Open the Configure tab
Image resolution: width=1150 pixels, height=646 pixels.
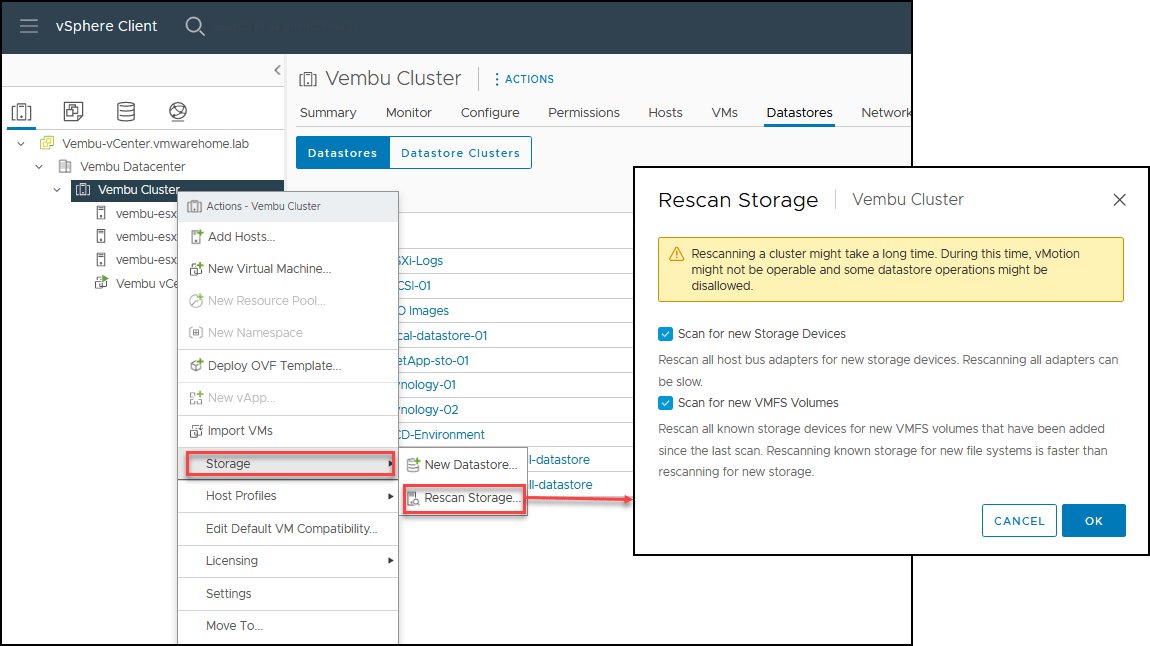[490, 113]
